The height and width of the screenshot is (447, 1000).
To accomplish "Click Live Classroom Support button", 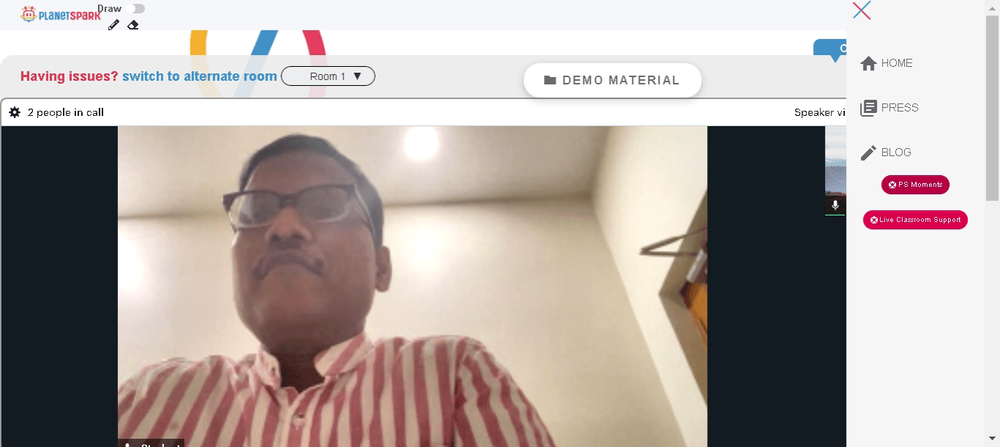I will [x=915, y=220].
